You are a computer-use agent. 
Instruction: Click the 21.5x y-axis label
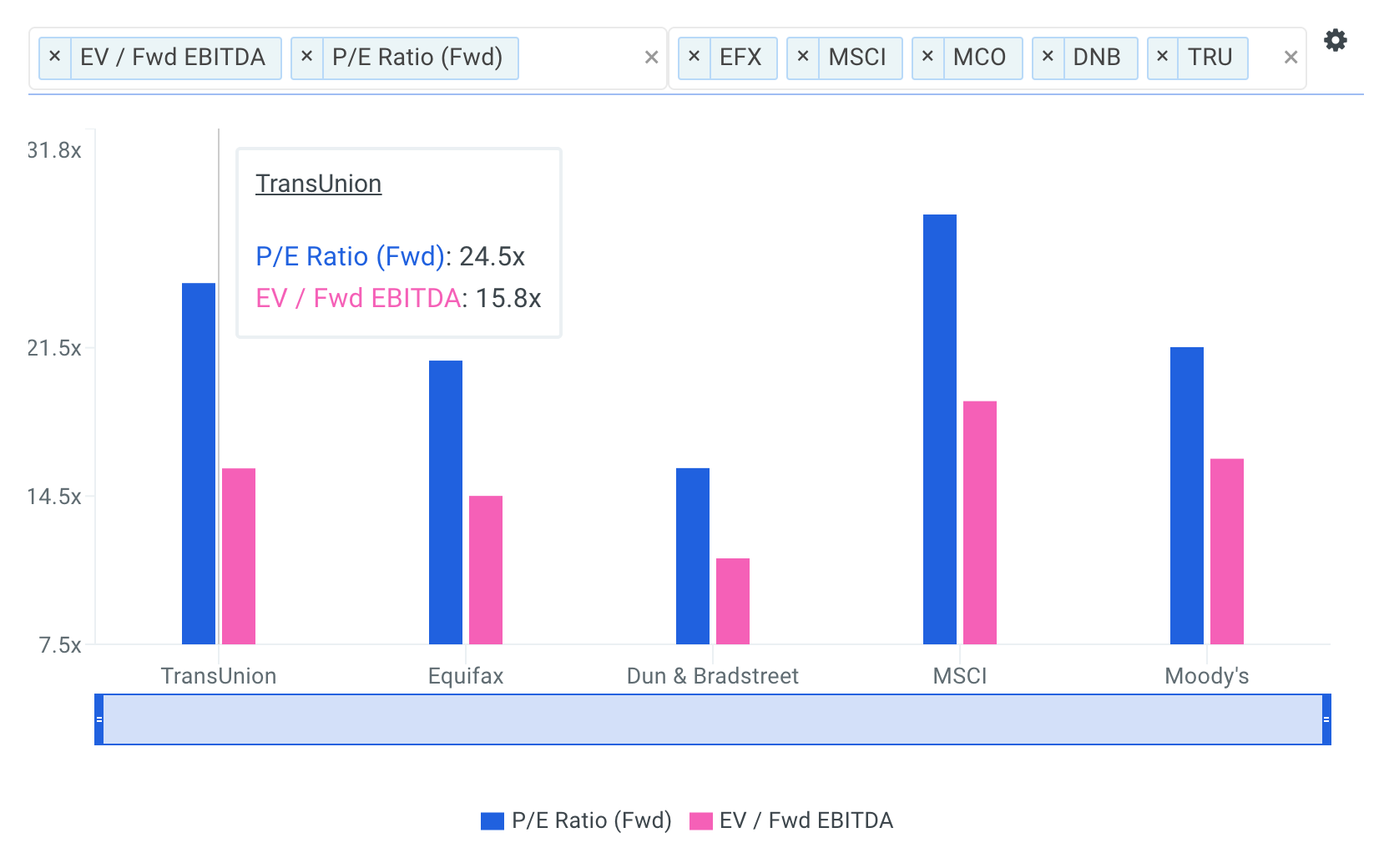(54, 348)
